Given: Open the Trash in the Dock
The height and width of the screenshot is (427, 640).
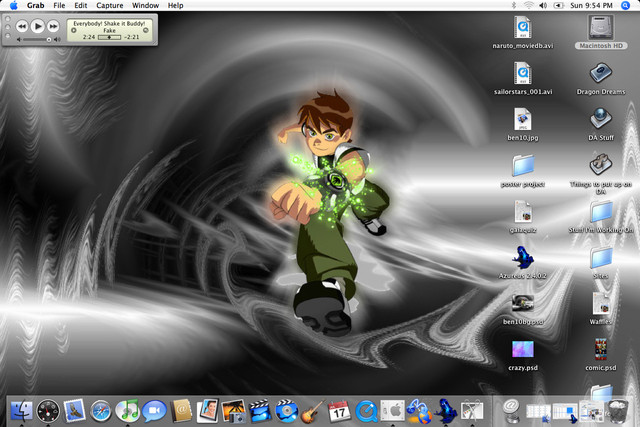Looking at the screenshot, I should [618, 411].
